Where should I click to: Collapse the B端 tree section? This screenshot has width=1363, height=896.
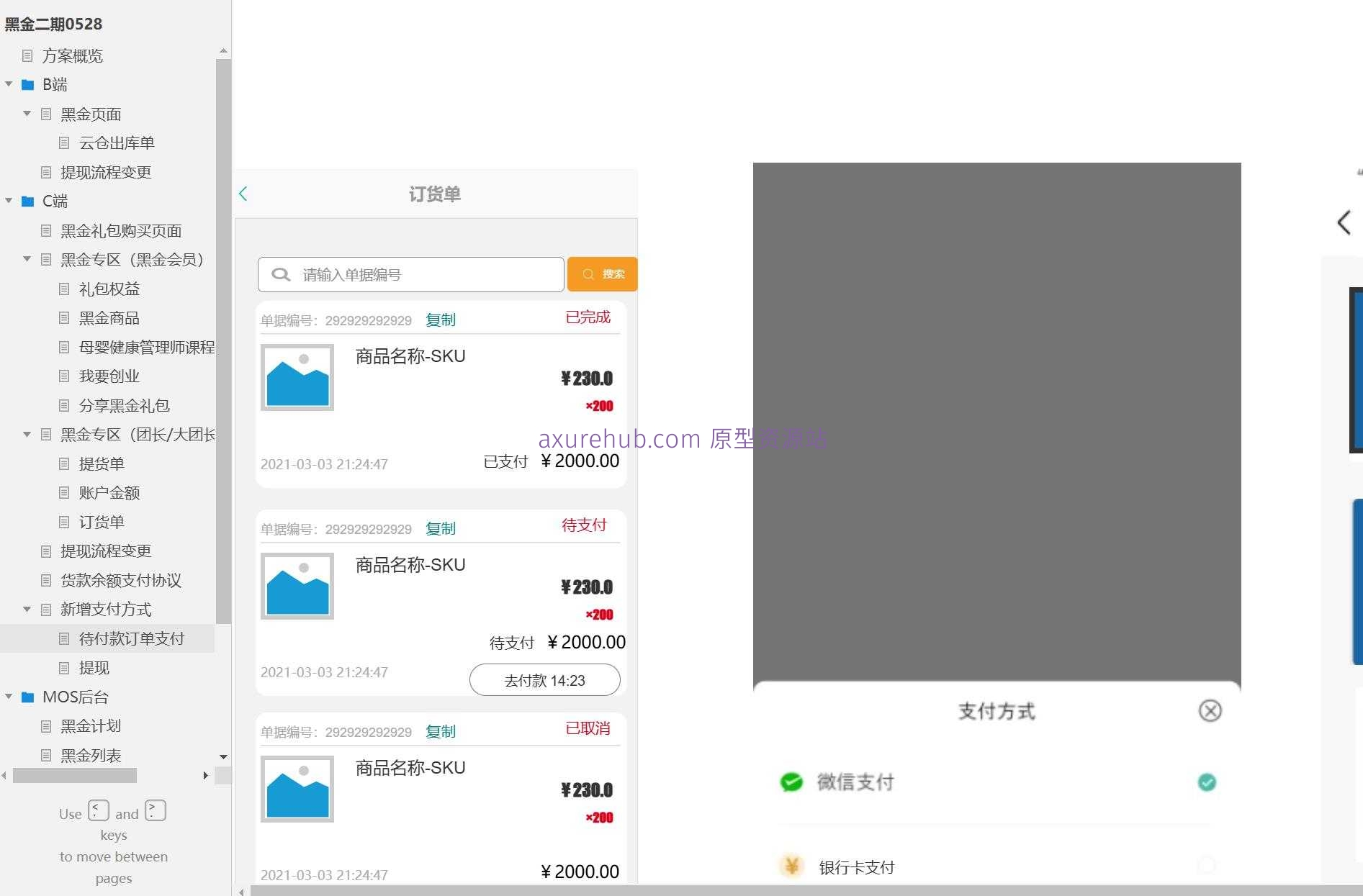(9, 84)
